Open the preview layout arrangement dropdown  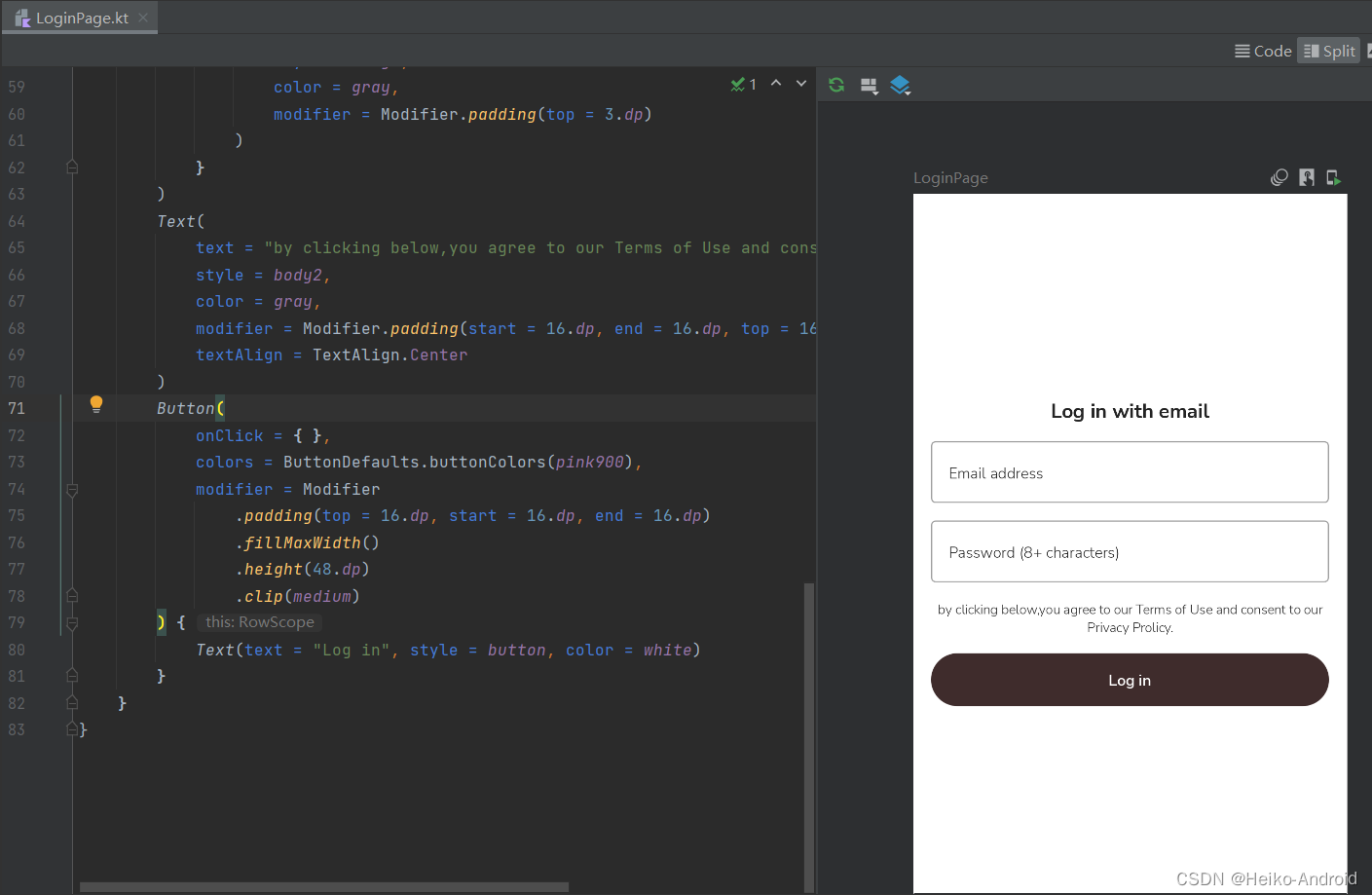click(869, 86)
